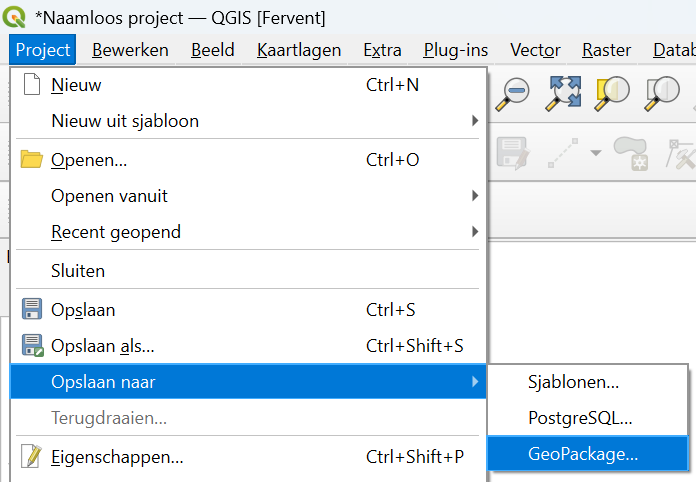The width and height of the screenshot is (696, 482).
Task: Click the Digitize with Segment icon
Action: coord(563,153)
